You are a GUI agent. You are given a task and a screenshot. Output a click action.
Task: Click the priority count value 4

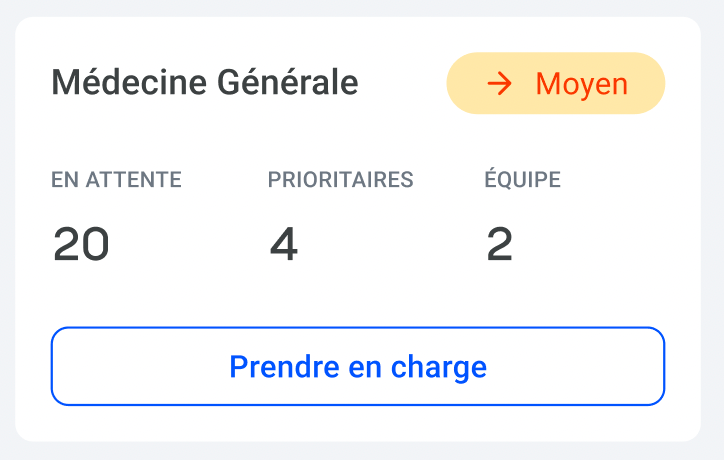coord(284,245)
